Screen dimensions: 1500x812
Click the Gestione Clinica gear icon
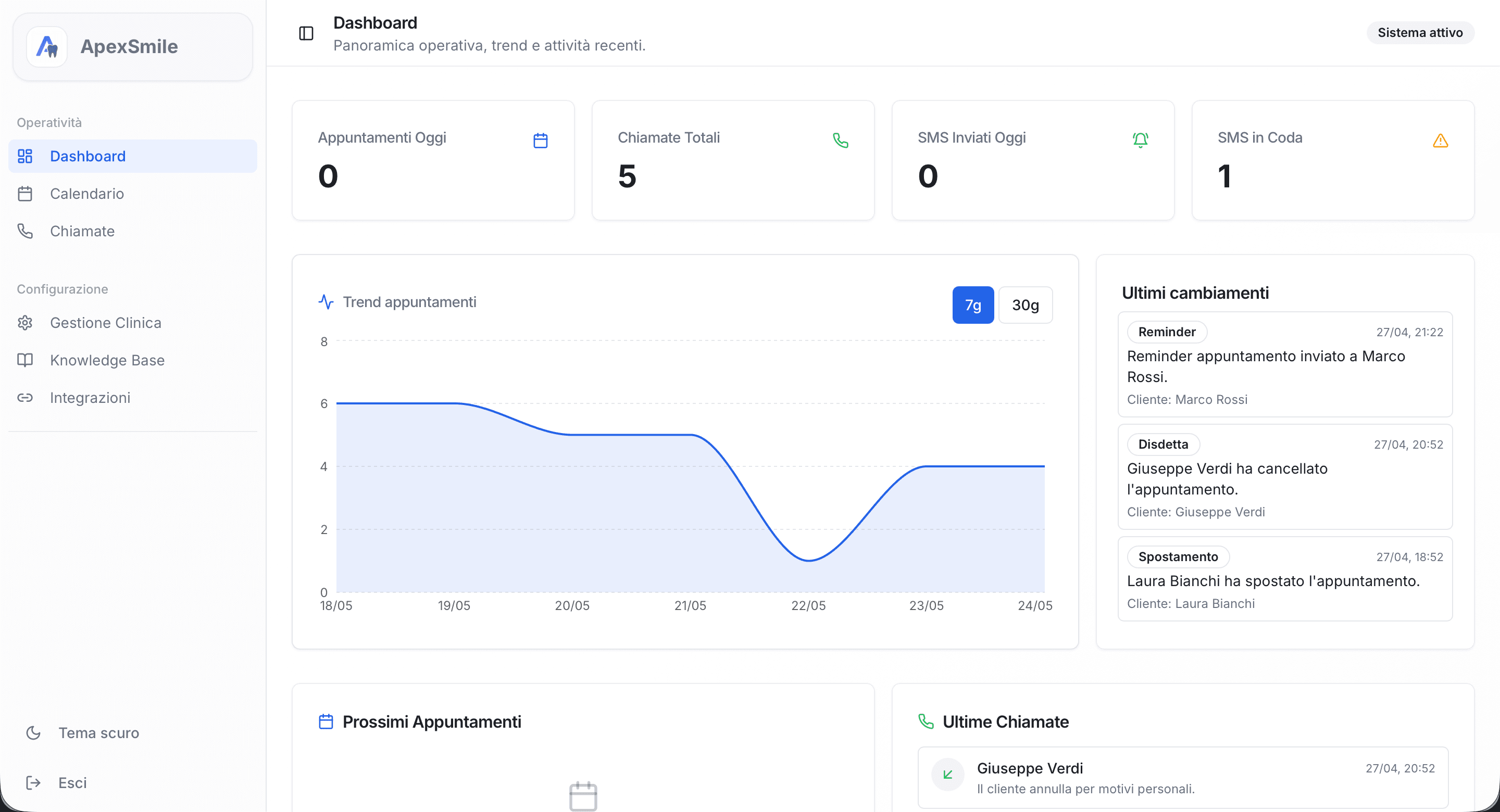25,323
